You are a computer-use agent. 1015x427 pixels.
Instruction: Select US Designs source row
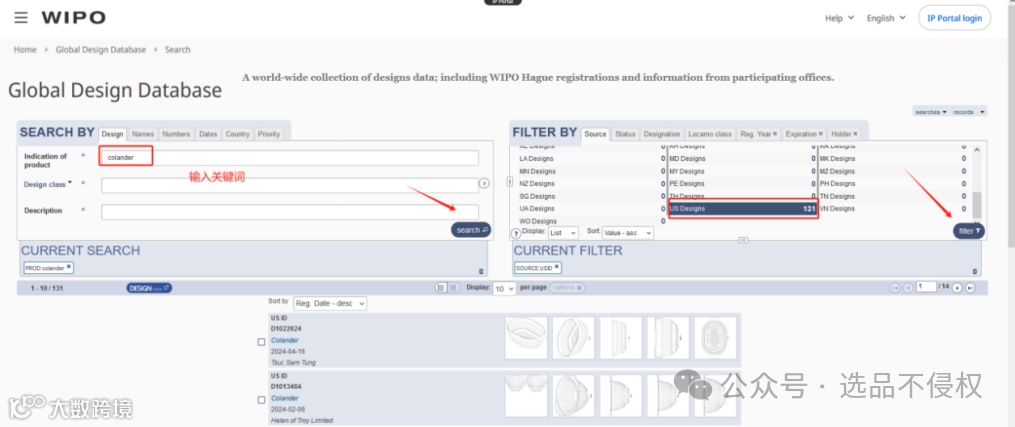pos(743,208)
